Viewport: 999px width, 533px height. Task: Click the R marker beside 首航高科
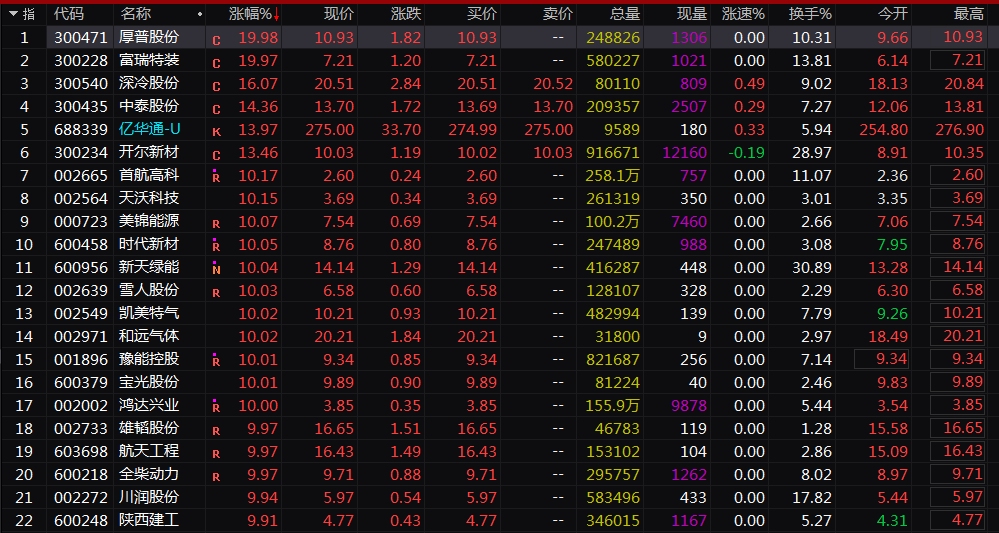tap(216, 177)
